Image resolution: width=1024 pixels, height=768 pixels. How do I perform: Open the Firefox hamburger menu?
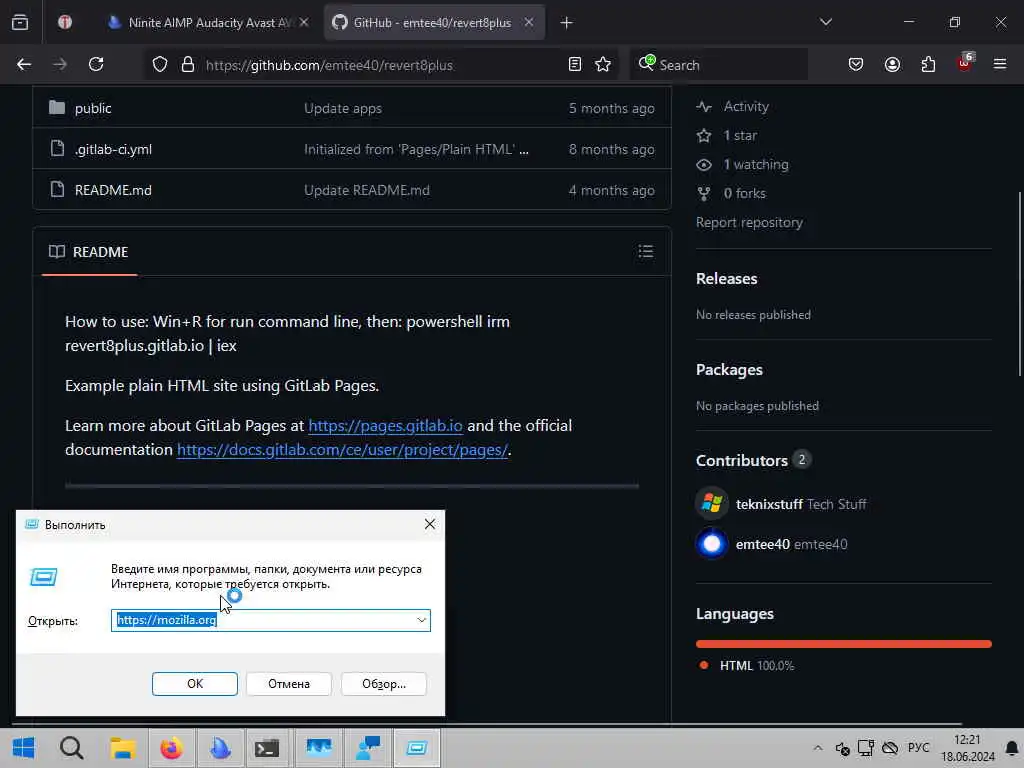1000,64
